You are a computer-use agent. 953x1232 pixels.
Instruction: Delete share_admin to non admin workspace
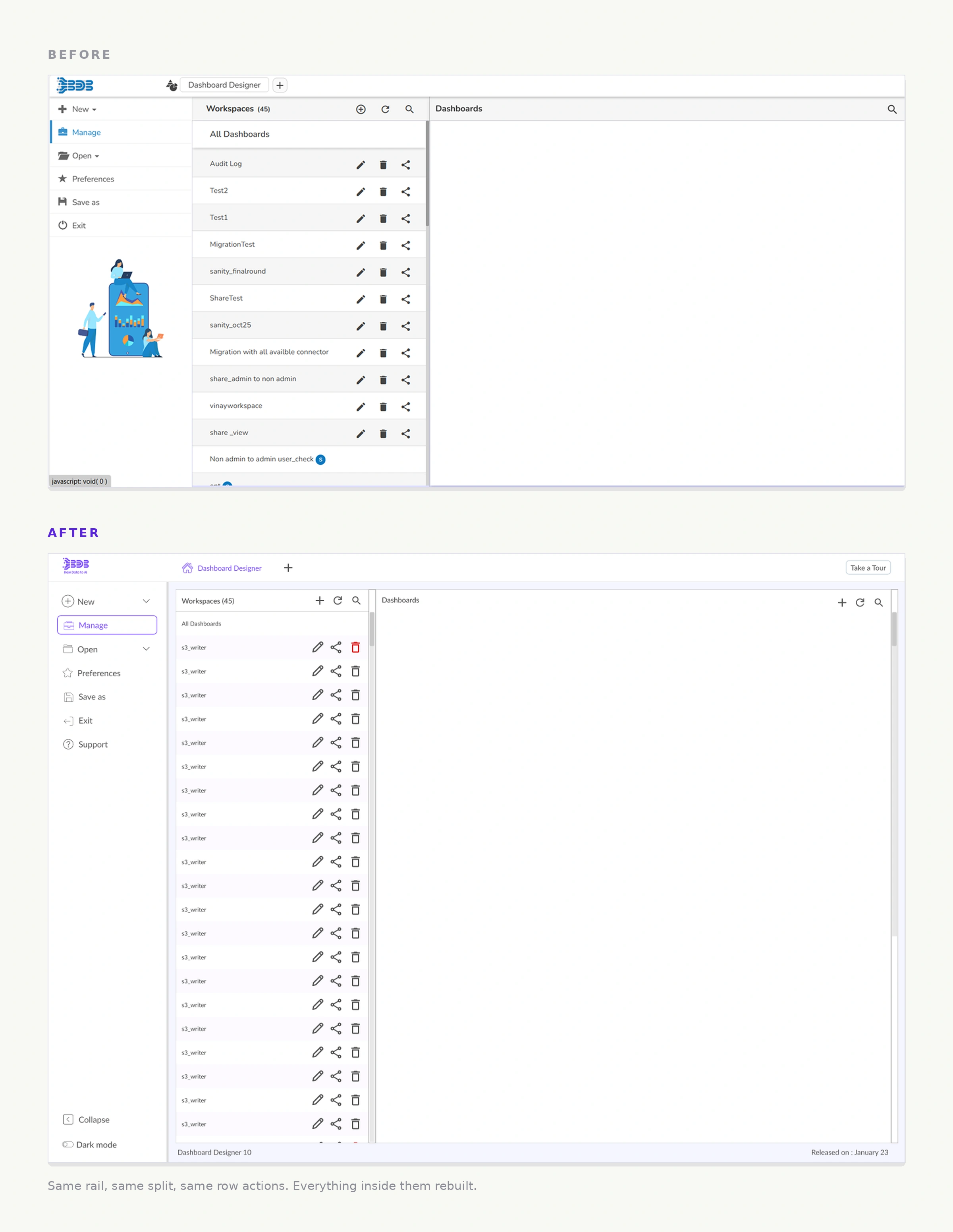pos(383,380)
